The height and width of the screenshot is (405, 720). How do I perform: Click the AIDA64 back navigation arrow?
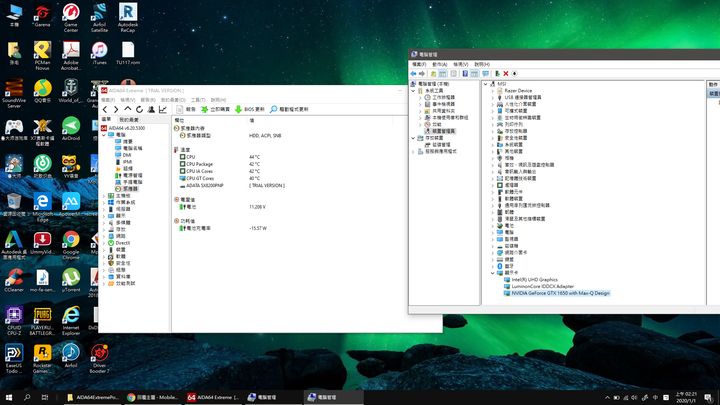pyautogui.click(x=105, y=109)
